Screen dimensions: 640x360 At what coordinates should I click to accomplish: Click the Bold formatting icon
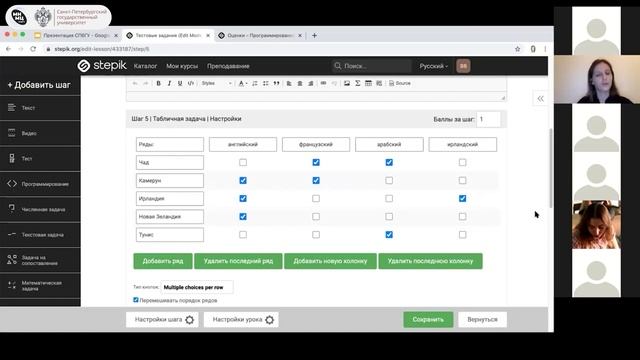pos(158,83)
